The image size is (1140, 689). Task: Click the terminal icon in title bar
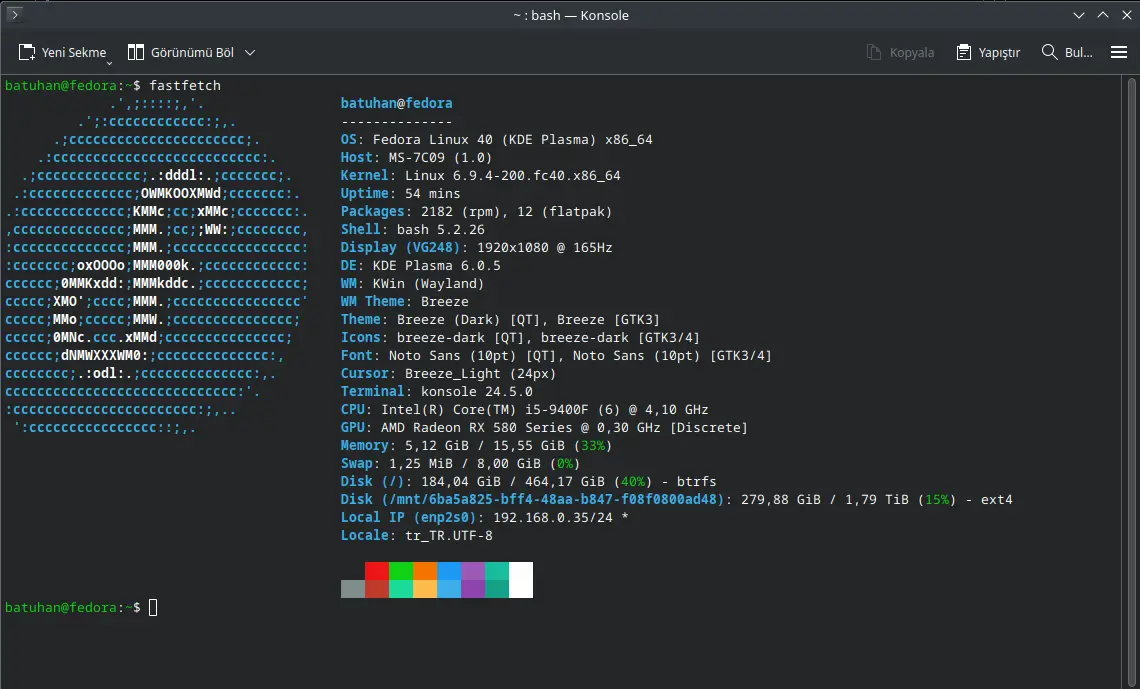tap(14, 14)
